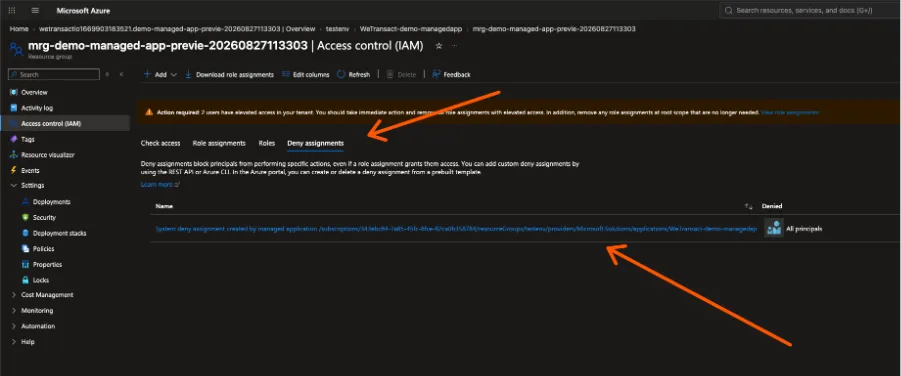
Task: Click the last mrg-demo-managed-app breadcrumb
Action: 553,29
